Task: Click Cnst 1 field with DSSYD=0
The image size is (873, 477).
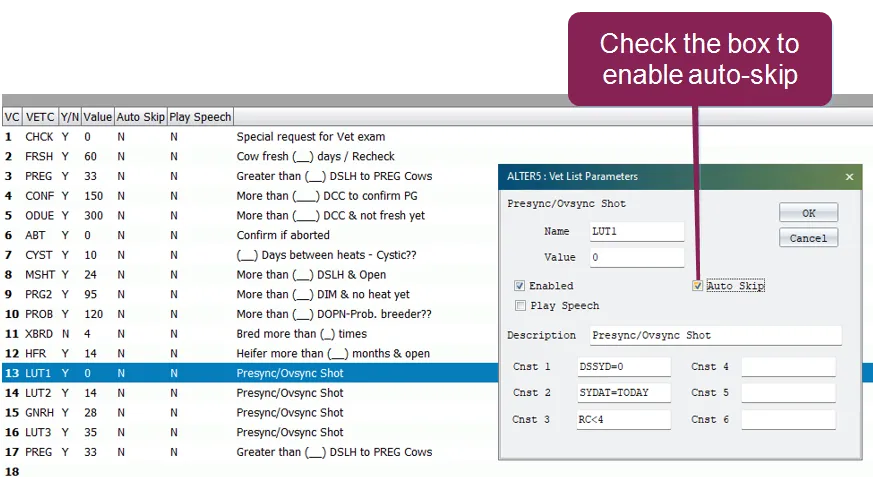Action: (x=624, y=367)
